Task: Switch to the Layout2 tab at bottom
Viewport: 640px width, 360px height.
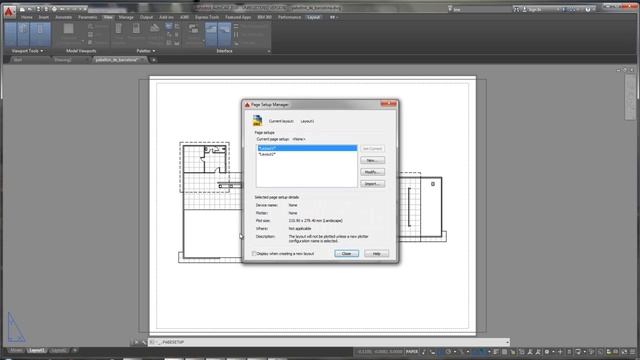Action: (x=59, y=350)
